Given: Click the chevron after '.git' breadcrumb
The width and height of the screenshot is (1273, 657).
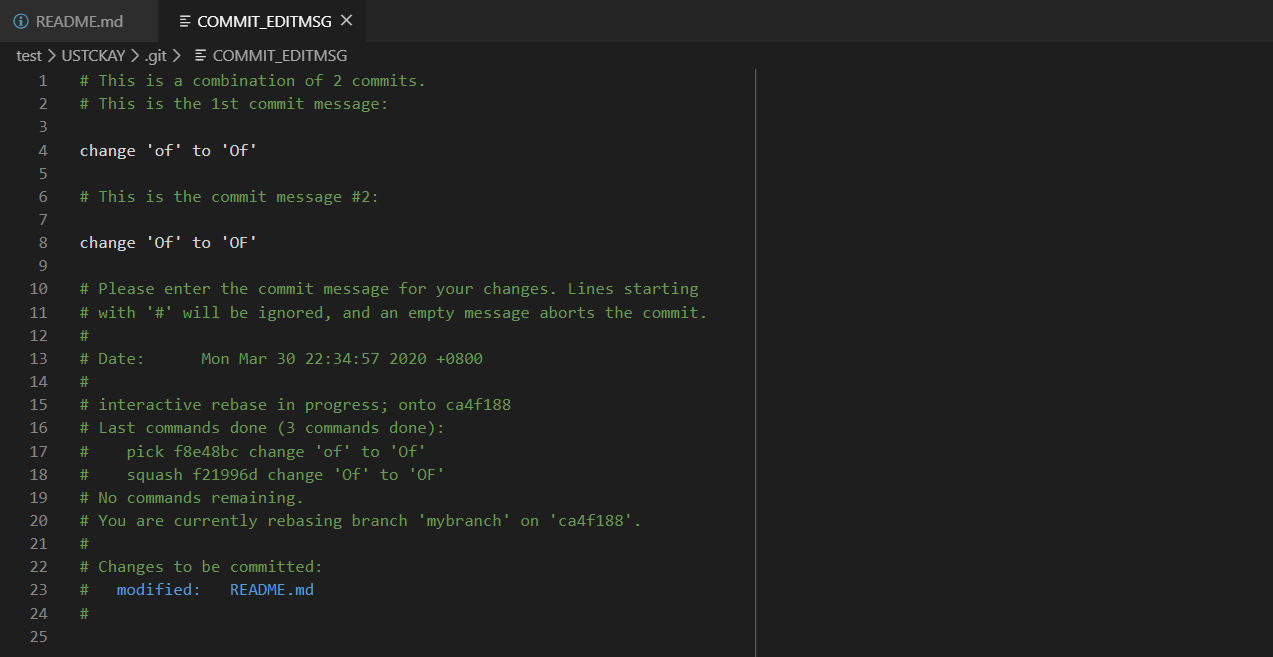Looking at the screenshot, I should tap(177, 56).
